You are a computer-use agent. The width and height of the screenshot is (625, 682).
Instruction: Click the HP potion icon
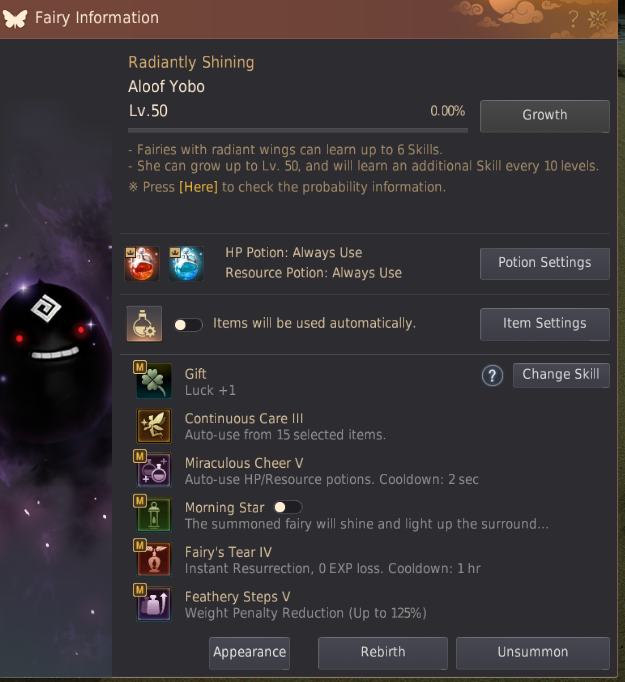click(x=142, y=263)
